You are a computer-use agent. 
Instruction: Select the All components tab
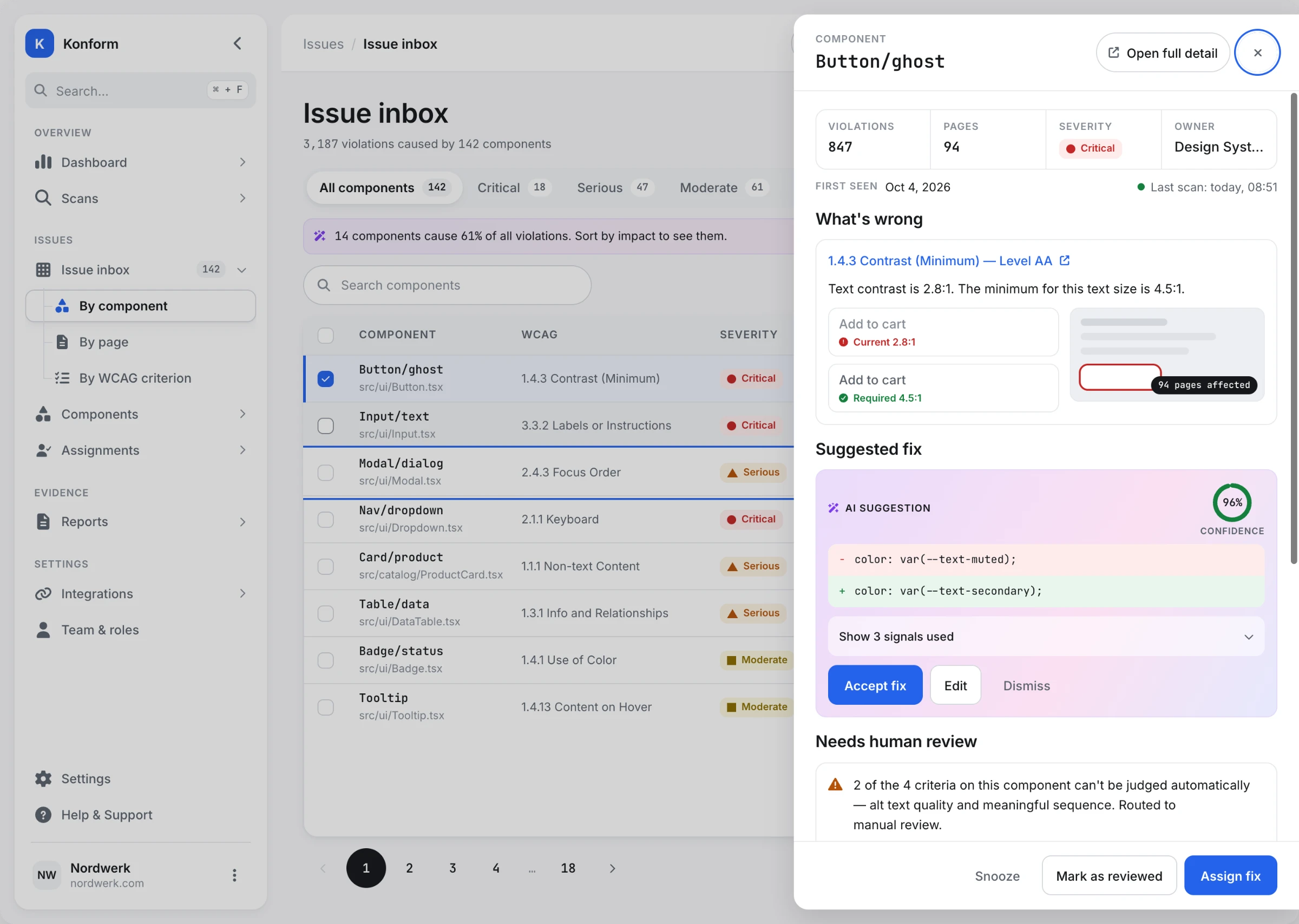click(384, 187)
